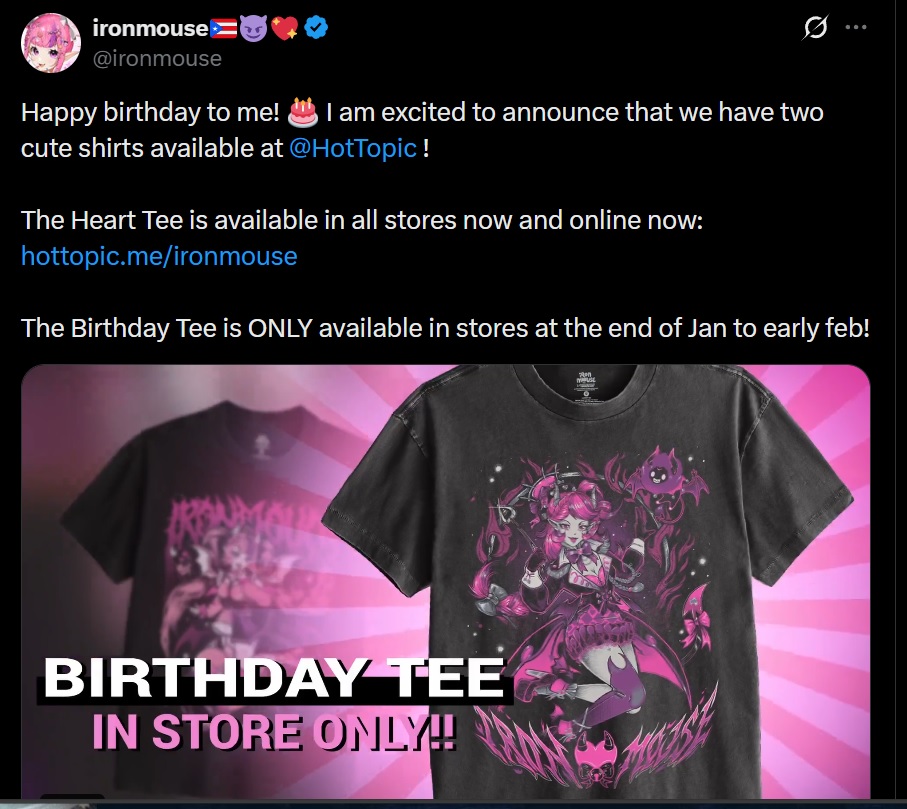
Task: Open the @ironmouse handle link
Action: [x=157, y=58]
